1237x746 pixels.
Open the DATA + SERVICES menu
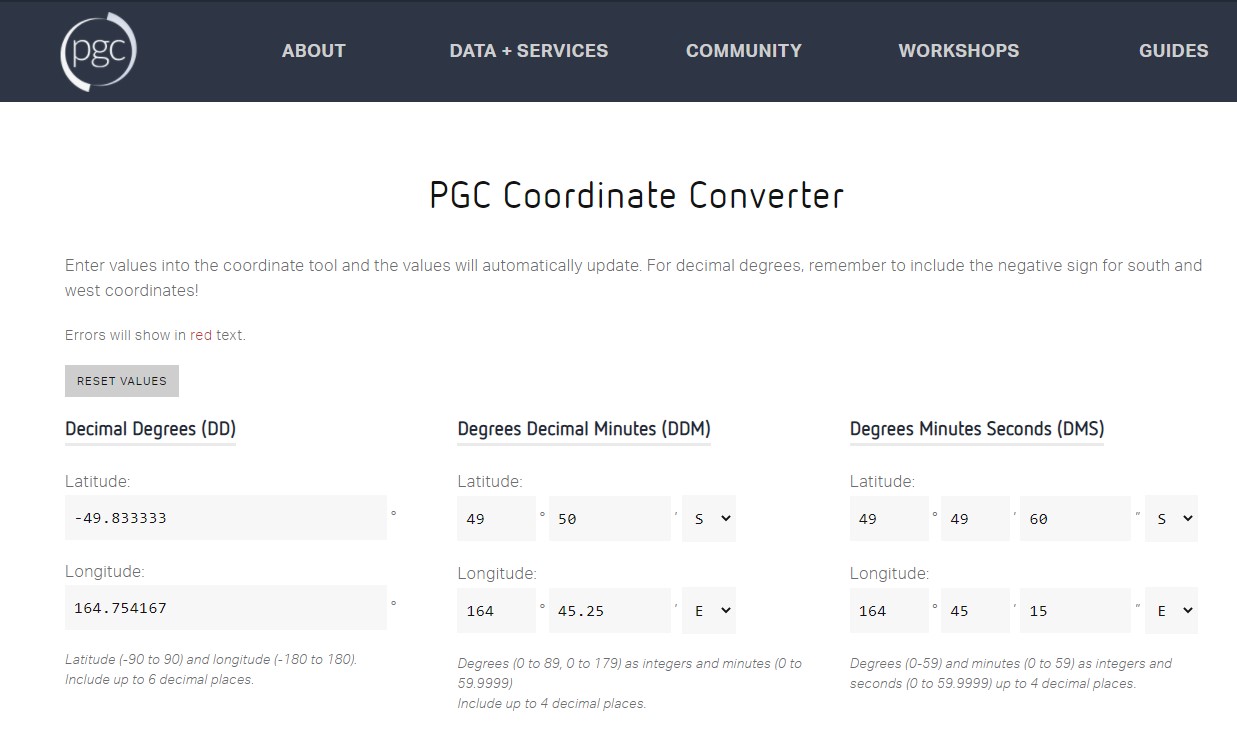(528, 51)
